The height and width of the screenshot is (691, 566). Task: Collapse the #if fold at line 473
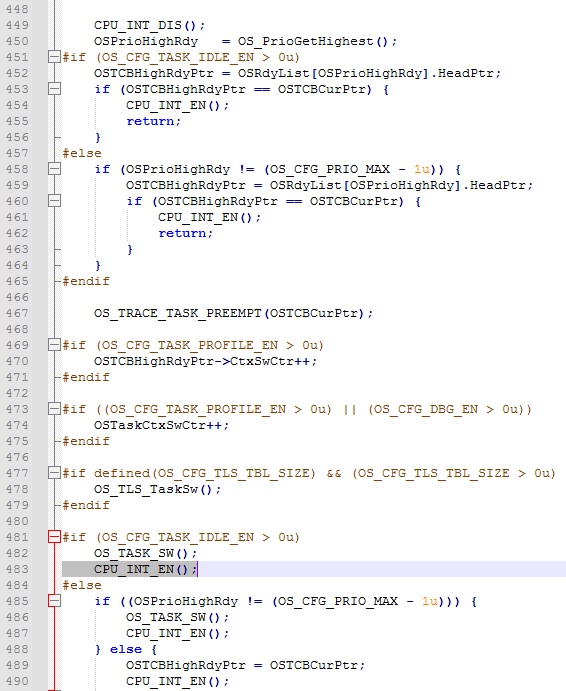click(54, 409)
